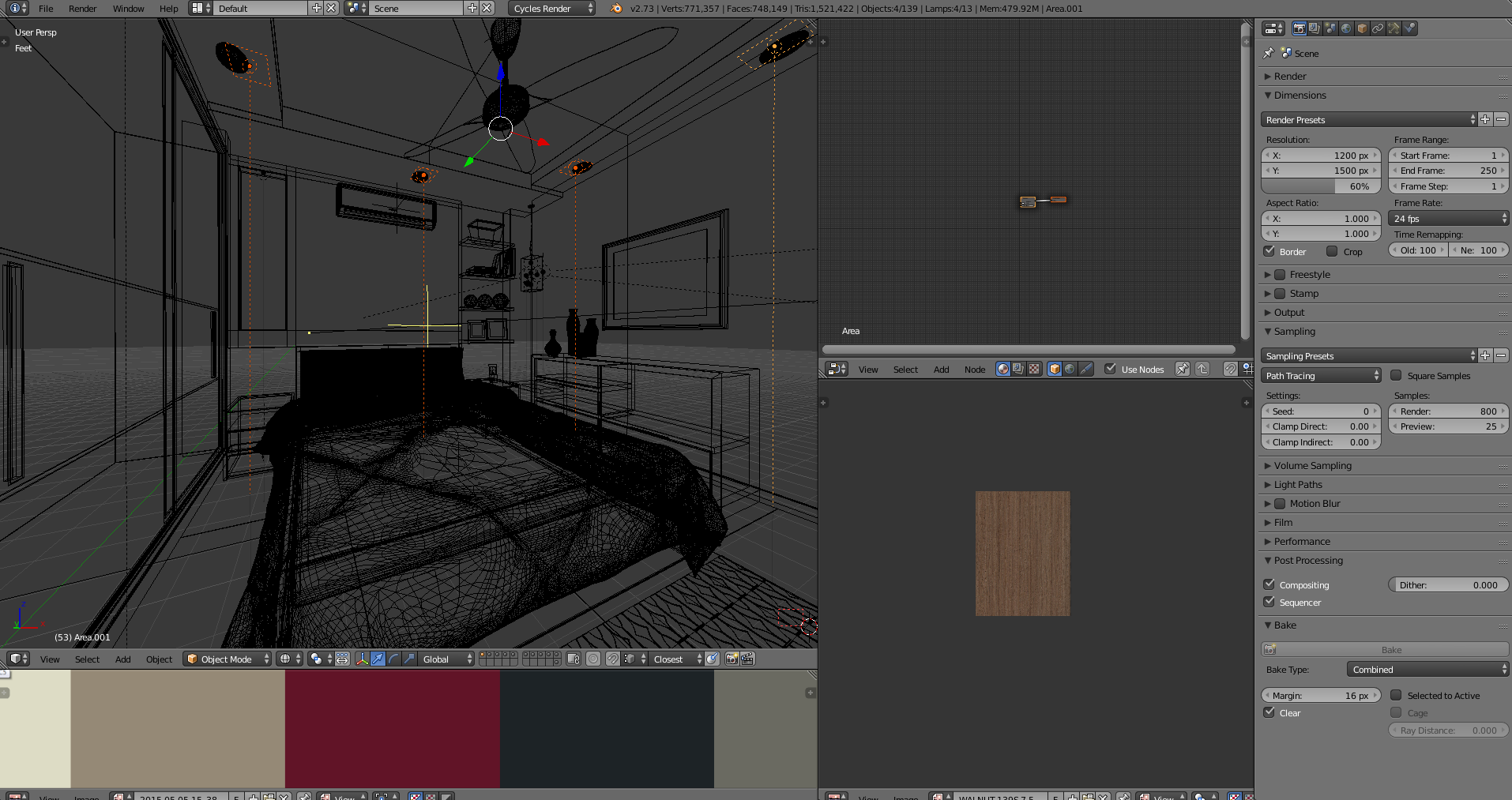Open the Render Layers properties tab
The height and width of the screenshot is (800, 1512).
click(1315, 28)
